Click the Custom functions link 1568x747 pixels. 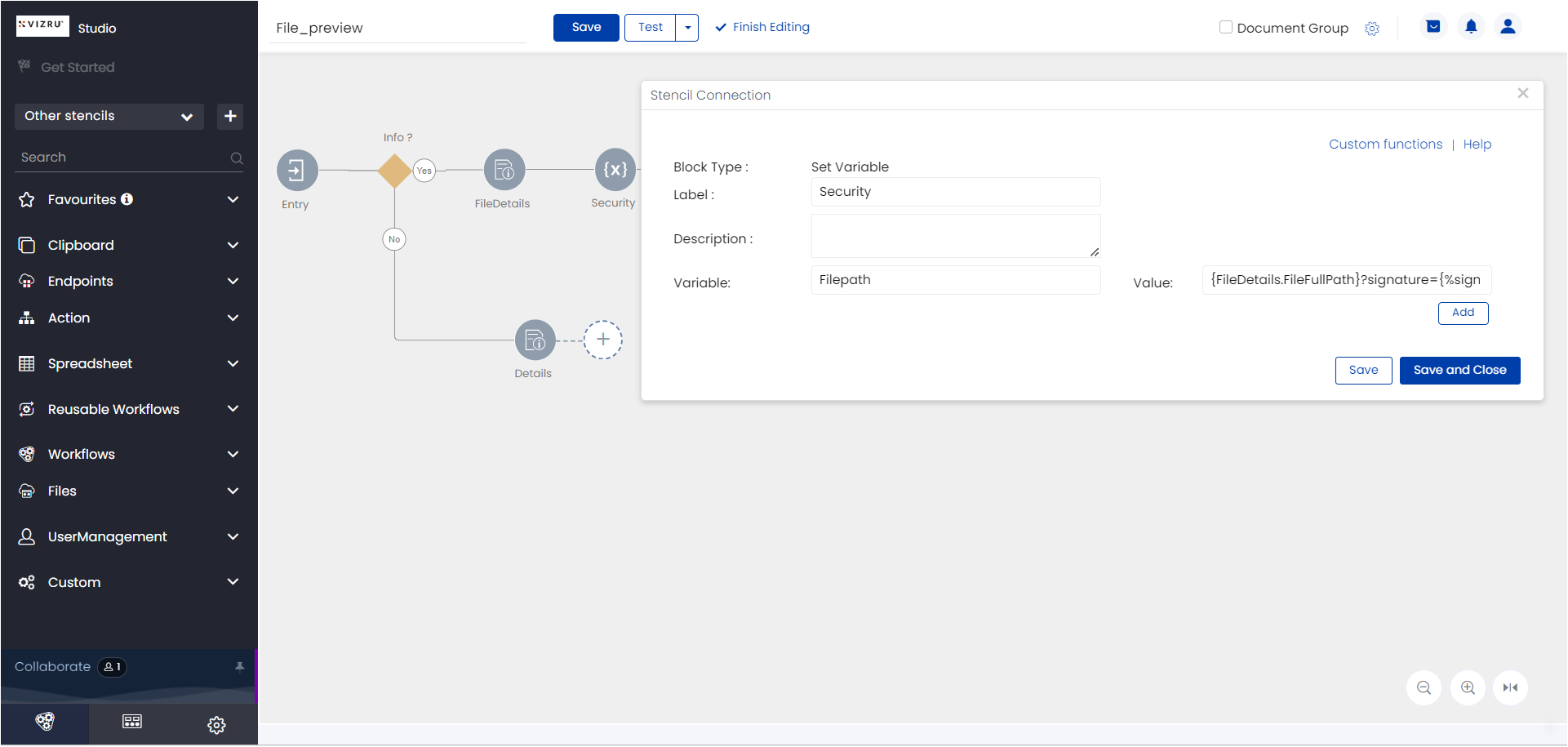point(1385,145)
